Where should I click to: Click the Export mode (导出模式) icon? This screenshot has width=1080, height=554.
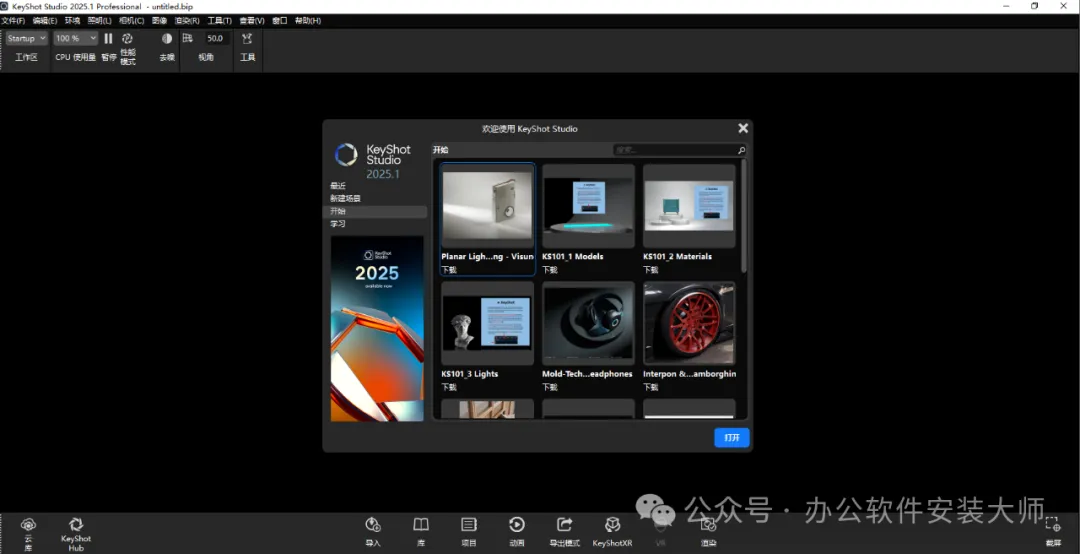(x=565, y=525)
